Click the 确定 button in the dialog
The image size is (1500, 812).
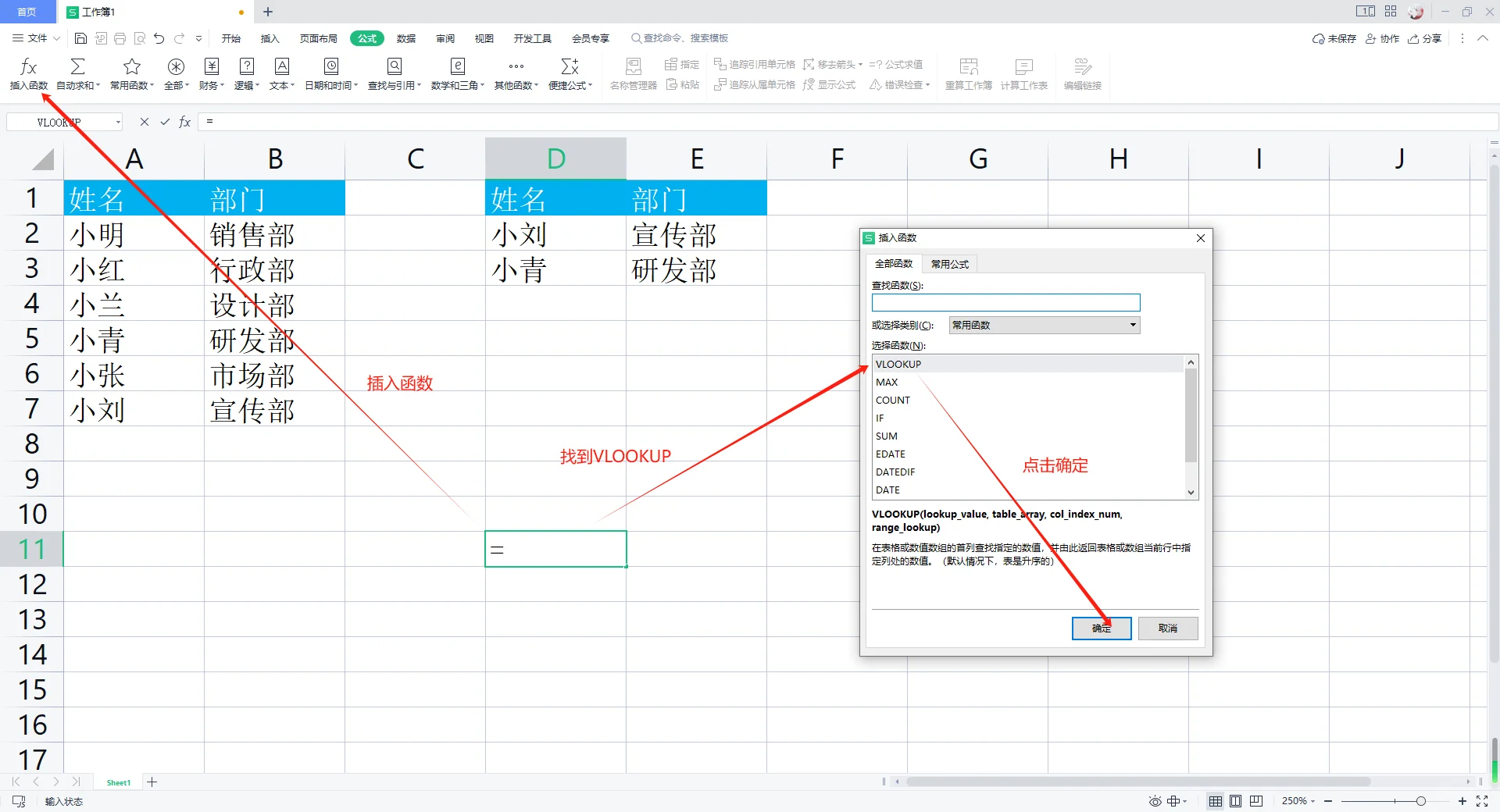pos(1101,629)
